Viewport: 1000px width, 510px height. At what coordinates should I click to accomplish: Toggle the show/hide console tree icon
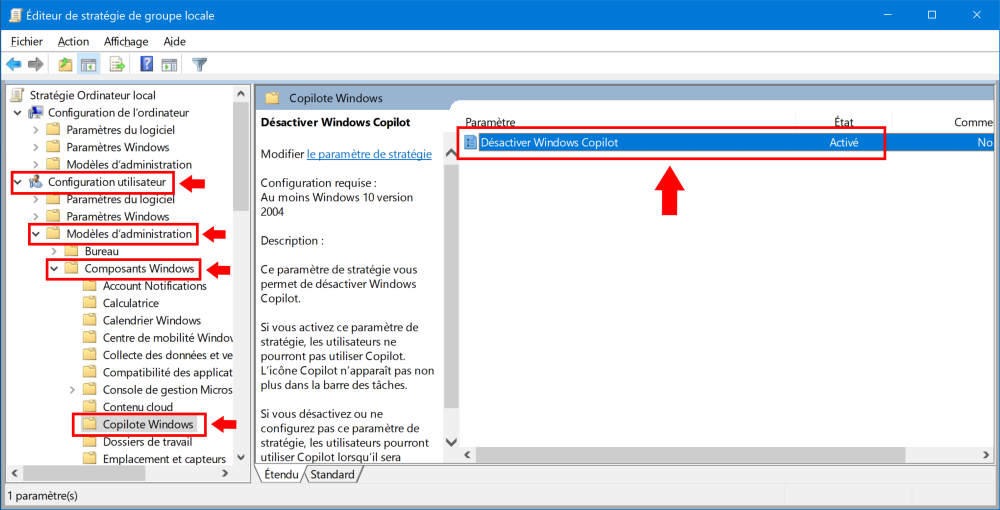[x=87, y=64]
